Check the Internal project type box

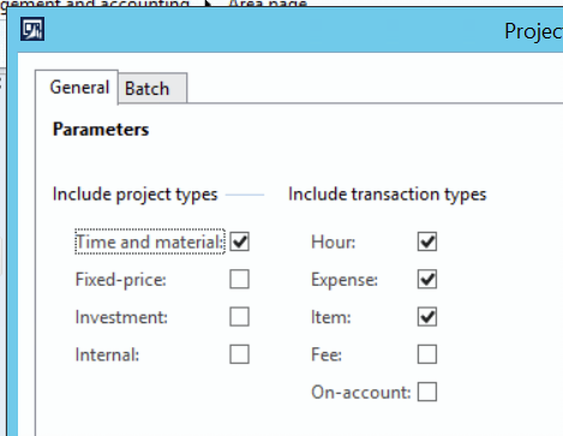coord(239,354)
